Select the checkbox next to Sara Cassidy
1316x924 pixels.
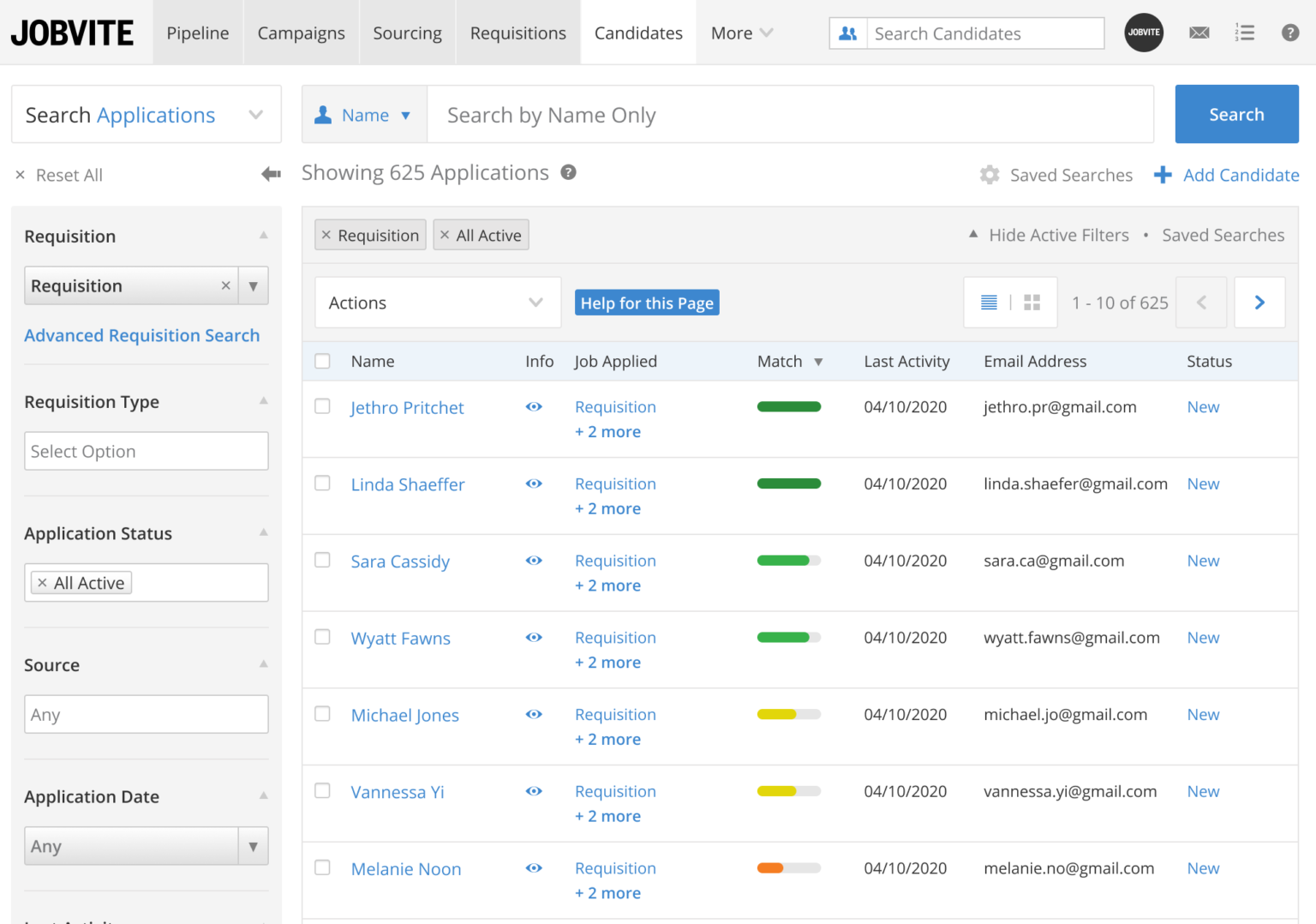322,560
